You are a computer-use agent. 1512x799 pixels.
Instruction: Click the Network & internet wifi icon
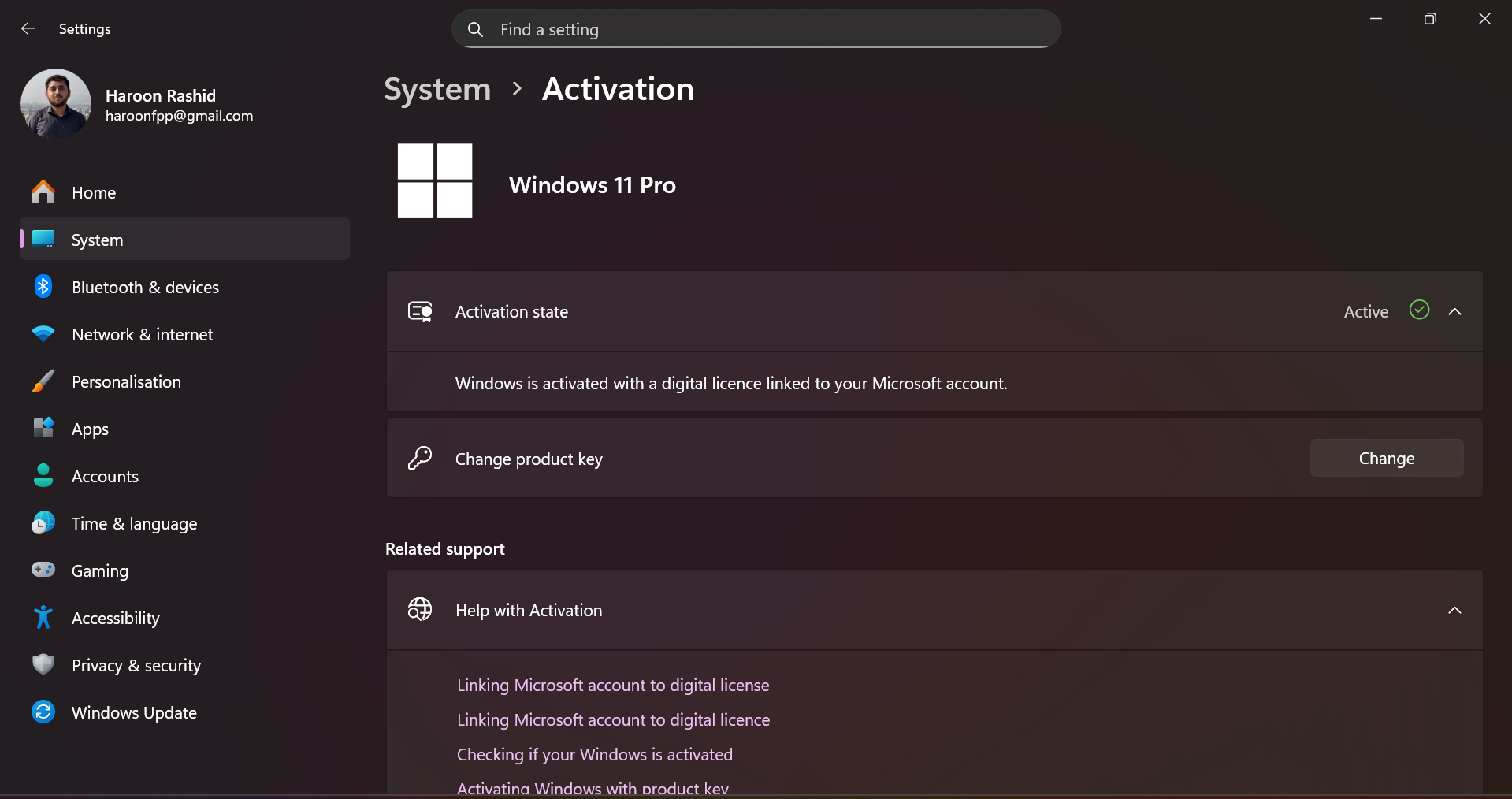click(x=43, y=334)
